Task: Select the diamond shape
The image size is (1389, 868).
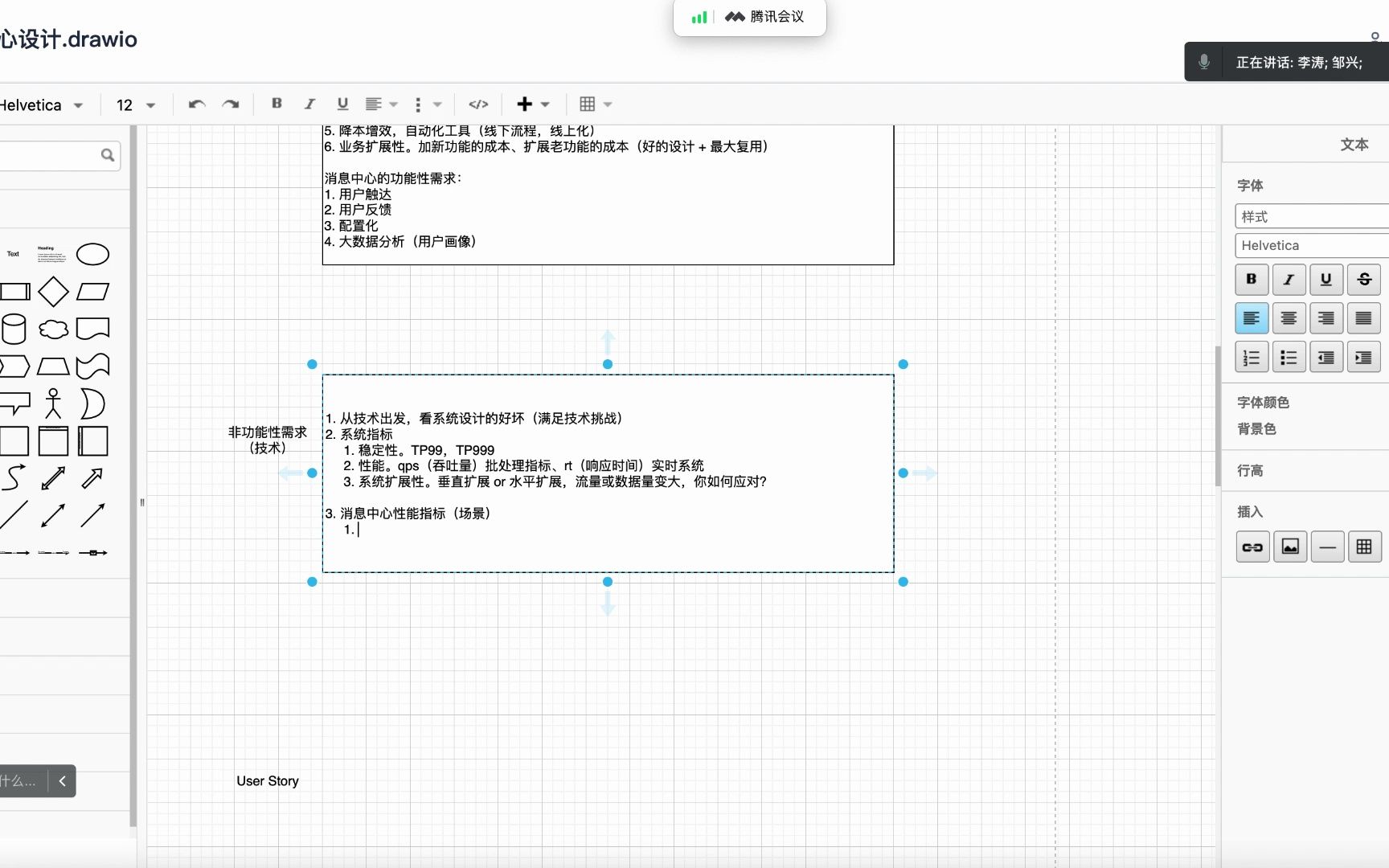Action: [x=53, y=292]
